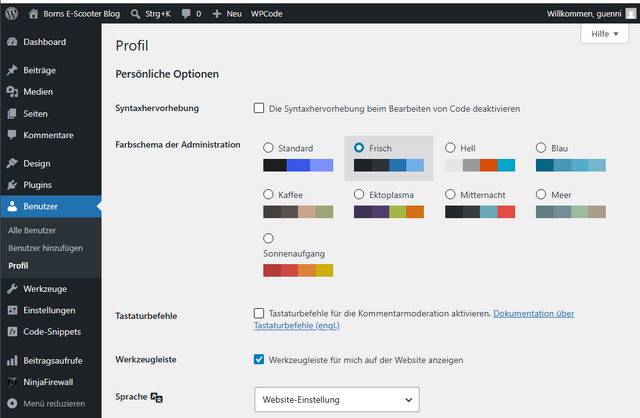Click the Medien media icon

12,92
